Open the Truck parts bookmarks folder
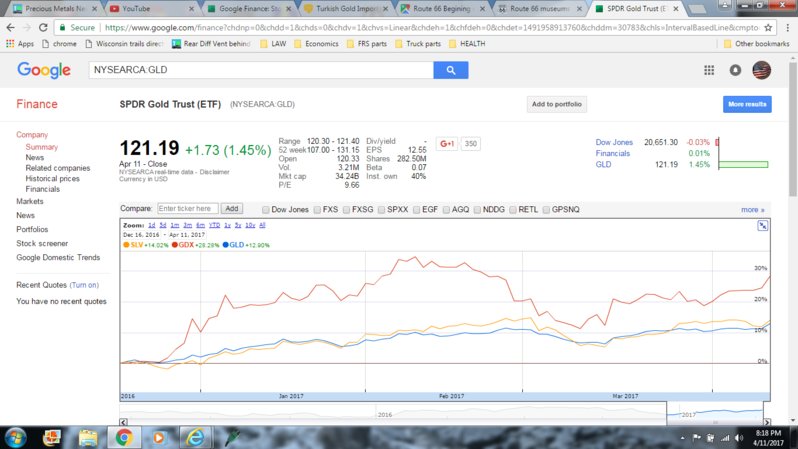This screenshot has width=798, height=449. (x=418, y=44)
